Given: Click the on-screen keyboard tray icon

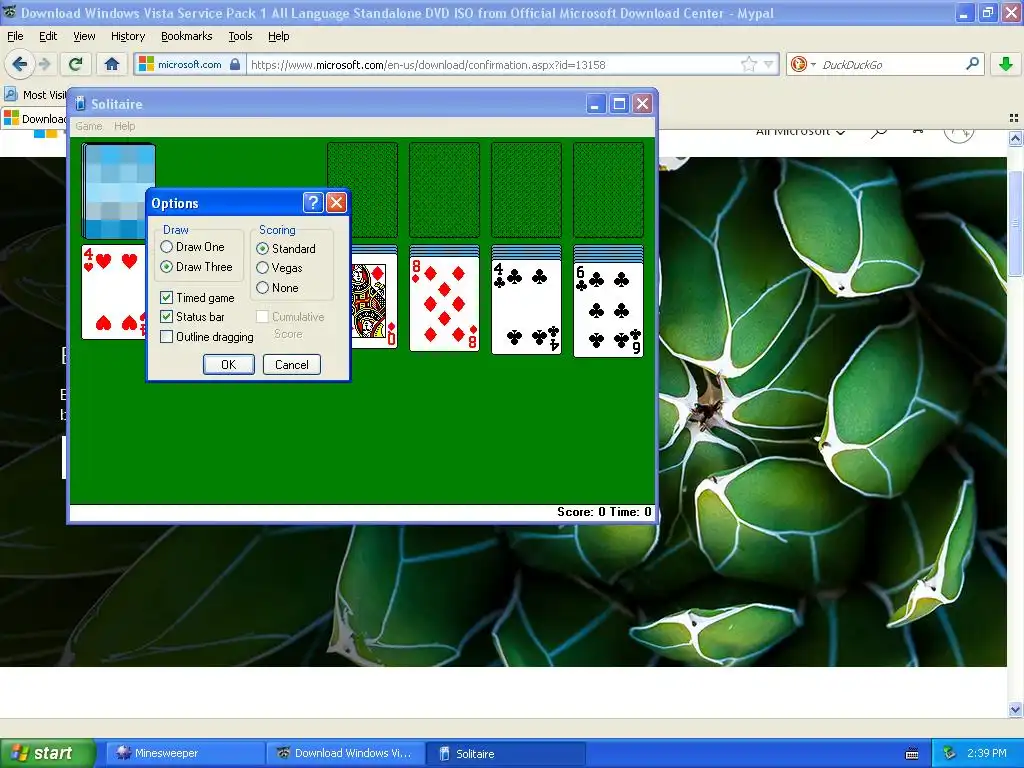Looking at the screenshot, I should 912,754.
